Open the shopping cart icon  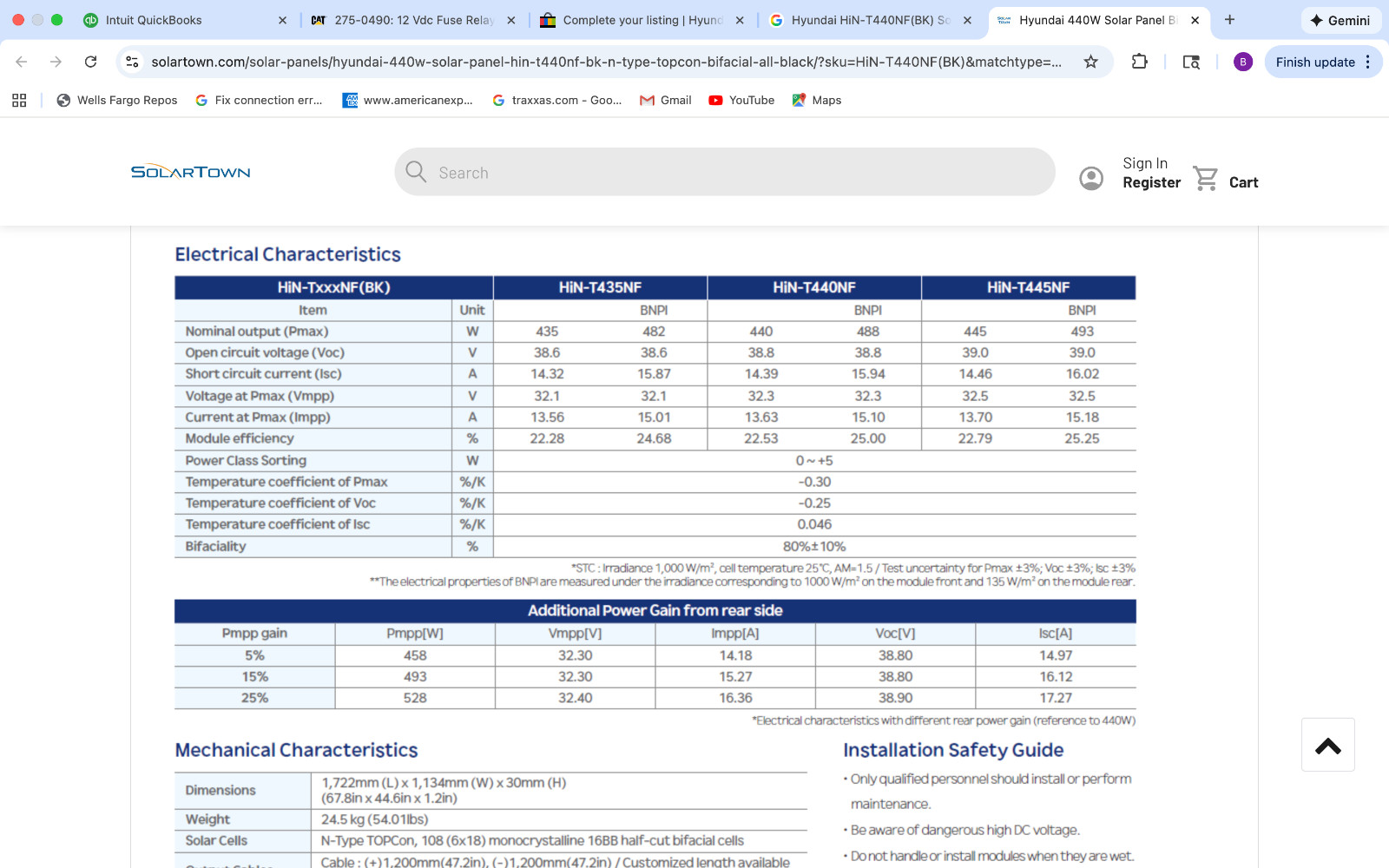(1206, 178)
